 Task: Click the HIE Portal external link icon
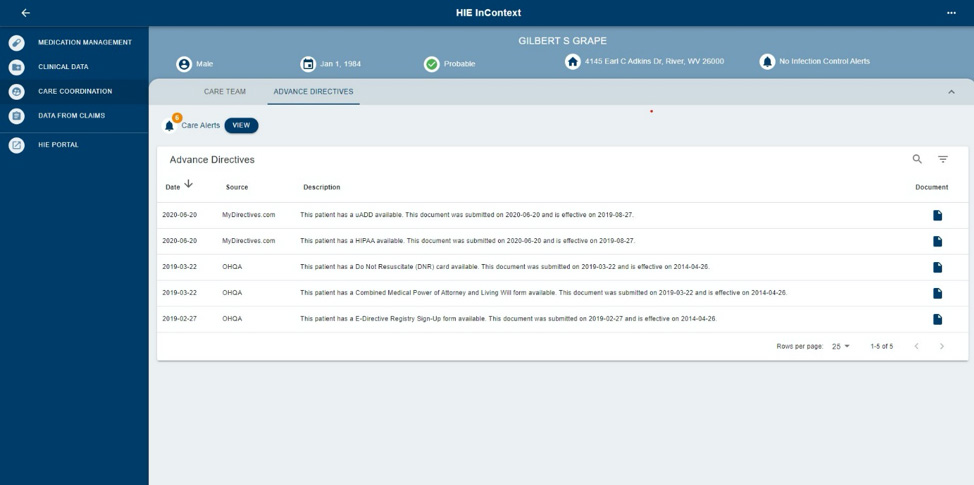pyautogui.click(x=17, y=145)
